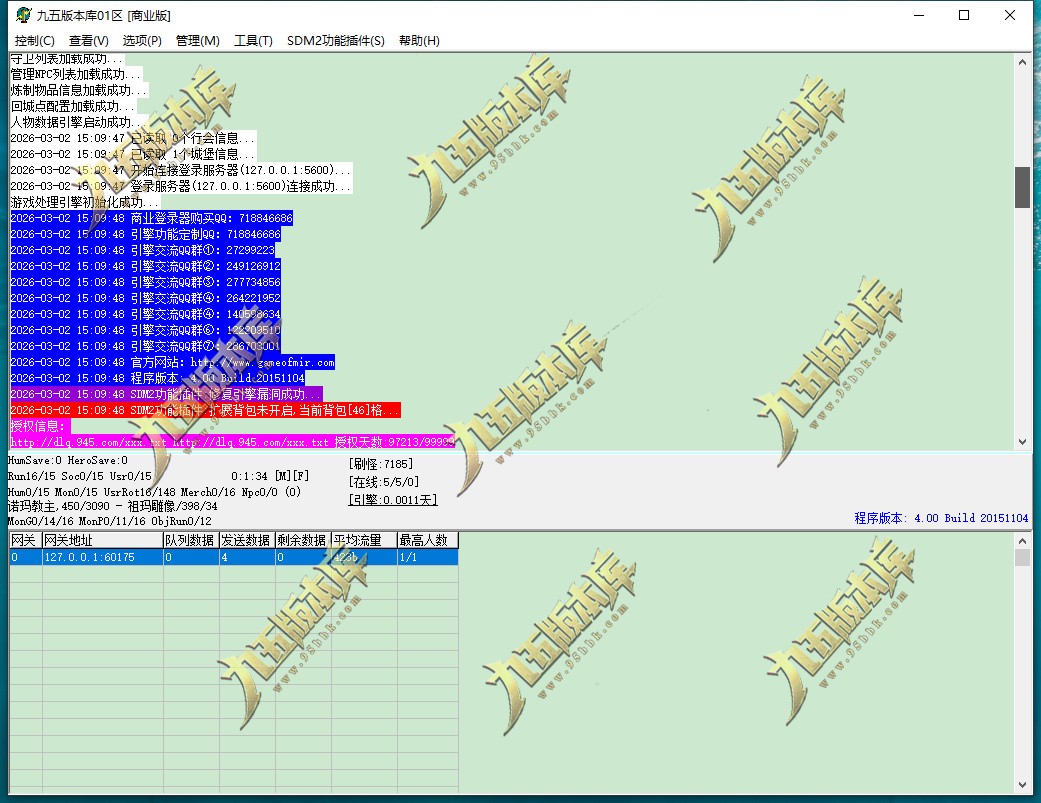Click the magenta 授权信息: line
Viewport: 1041px width, 803px height.
40,426
